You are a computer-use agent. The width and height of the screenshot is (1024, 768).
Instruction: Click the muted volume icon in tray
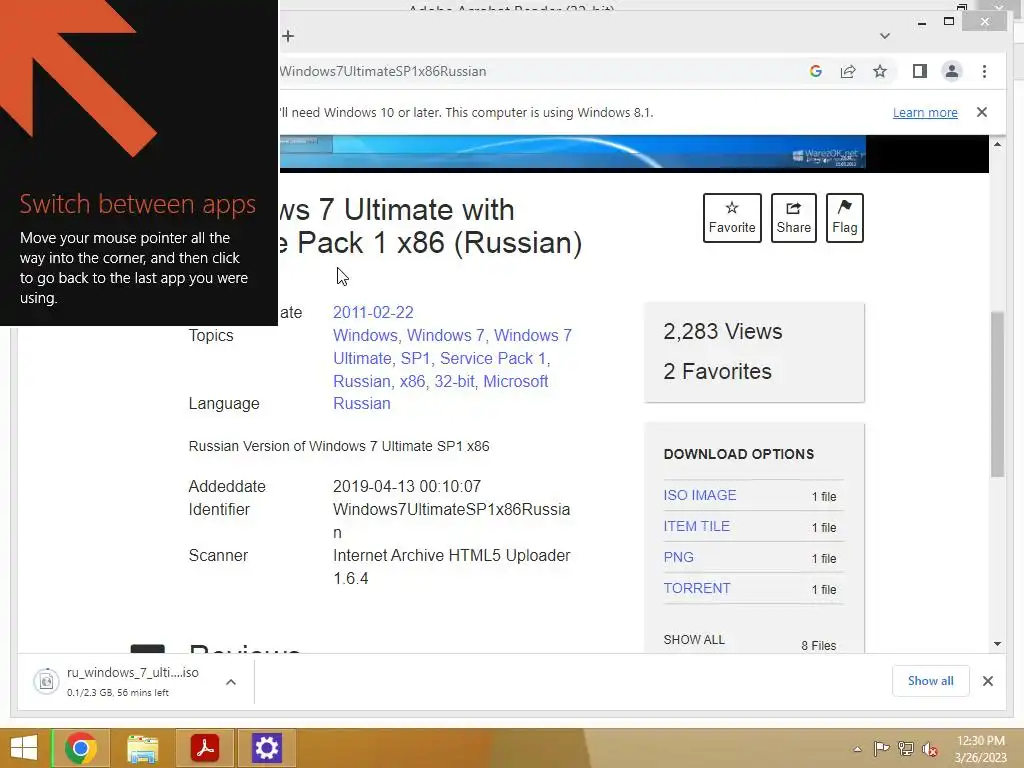pos(930,749)
